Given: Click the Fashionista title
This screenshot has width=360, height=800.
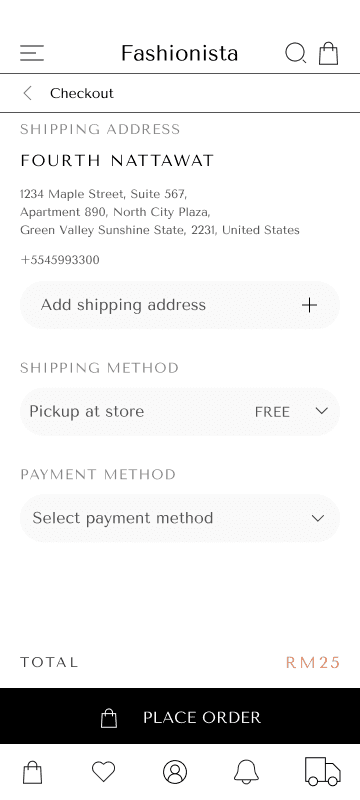Looking at the screenshot, I should 179,53.
